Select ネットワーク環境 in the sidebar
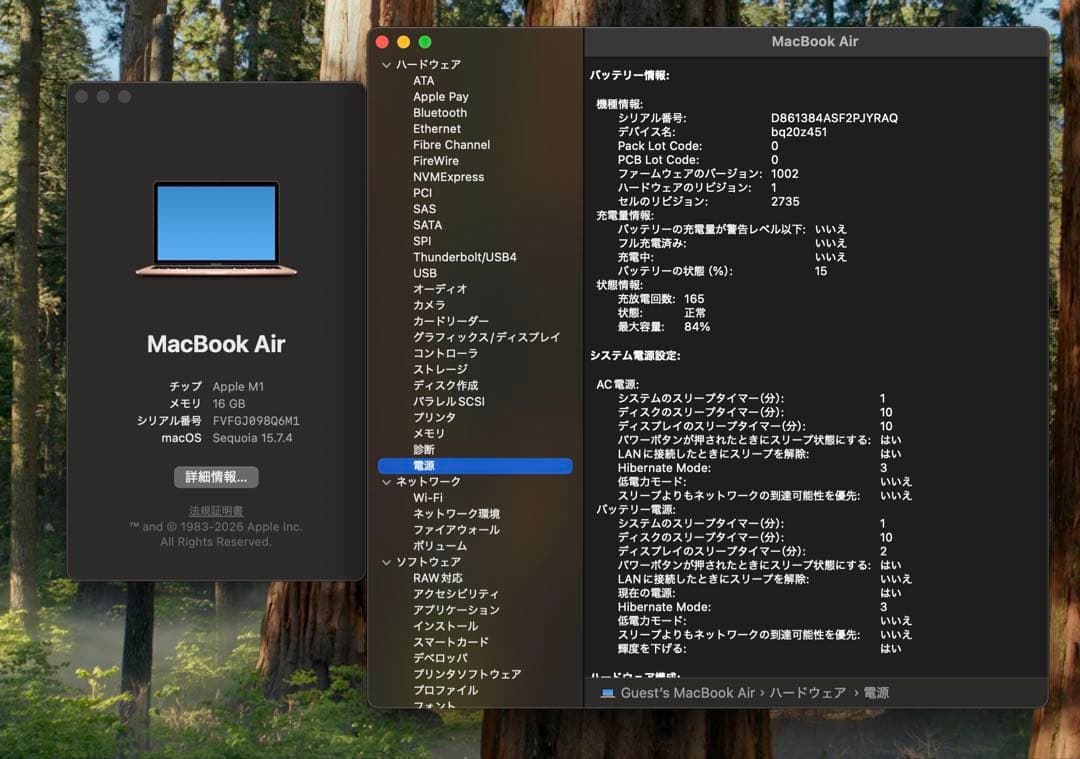This screenshot has height=759, width=1080. click(456, 514)
